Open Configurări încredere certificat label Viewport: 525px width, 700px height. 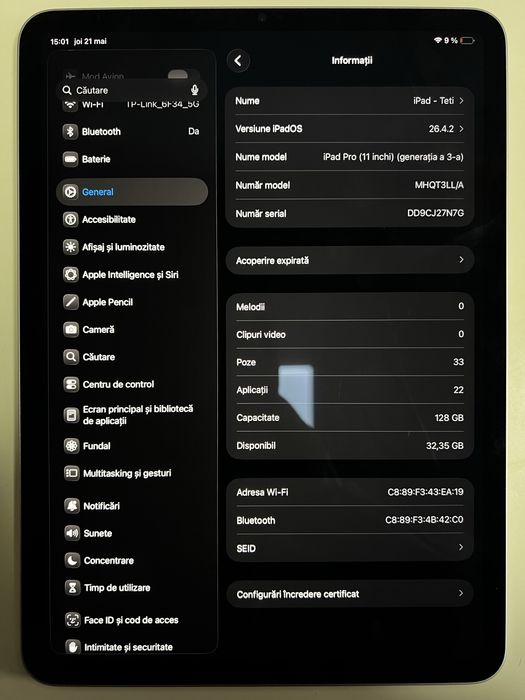(298, 594)
